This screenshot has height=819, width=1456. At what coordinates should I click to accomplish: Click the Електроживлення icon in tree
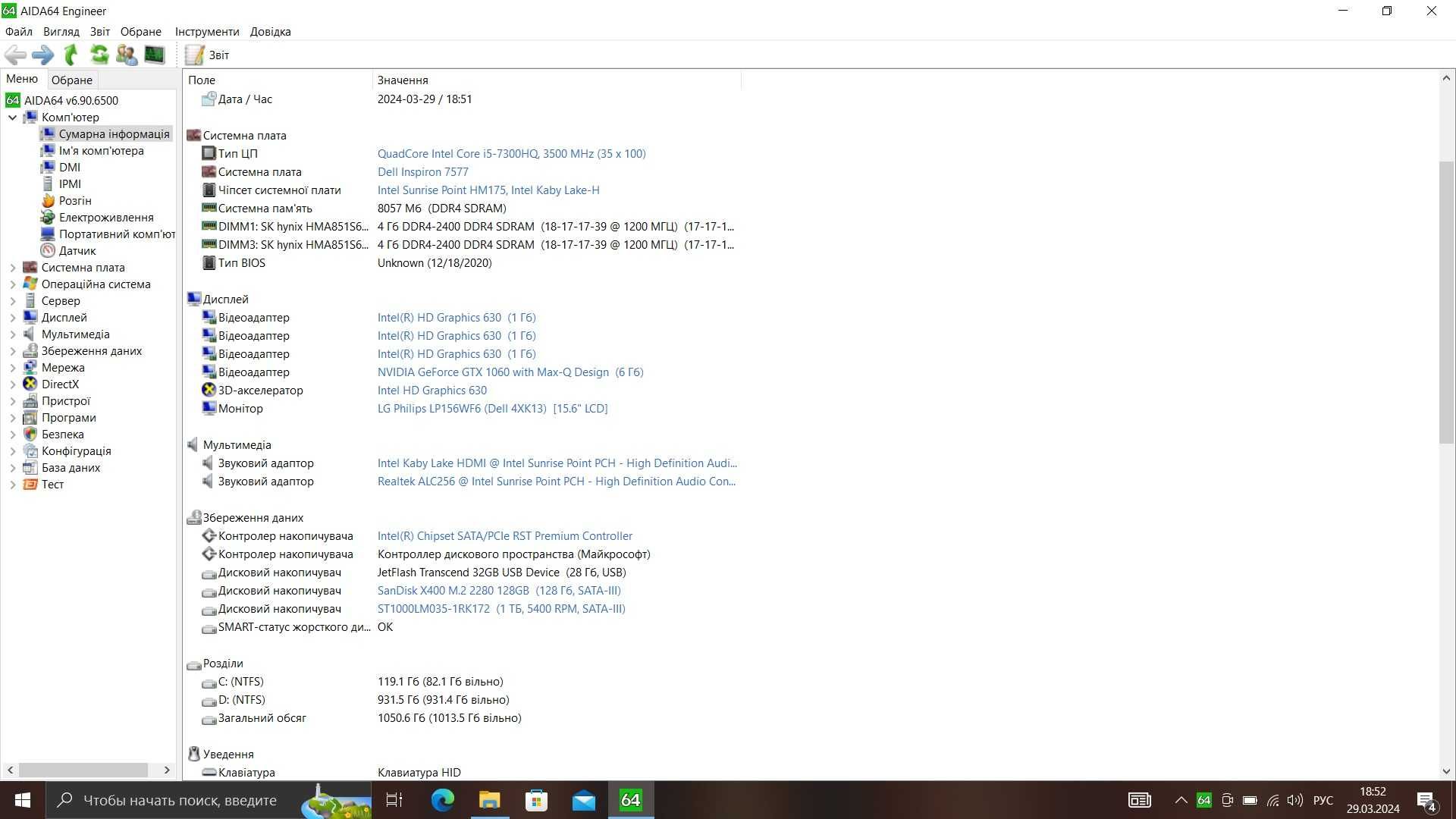click(x=48, y=218)
